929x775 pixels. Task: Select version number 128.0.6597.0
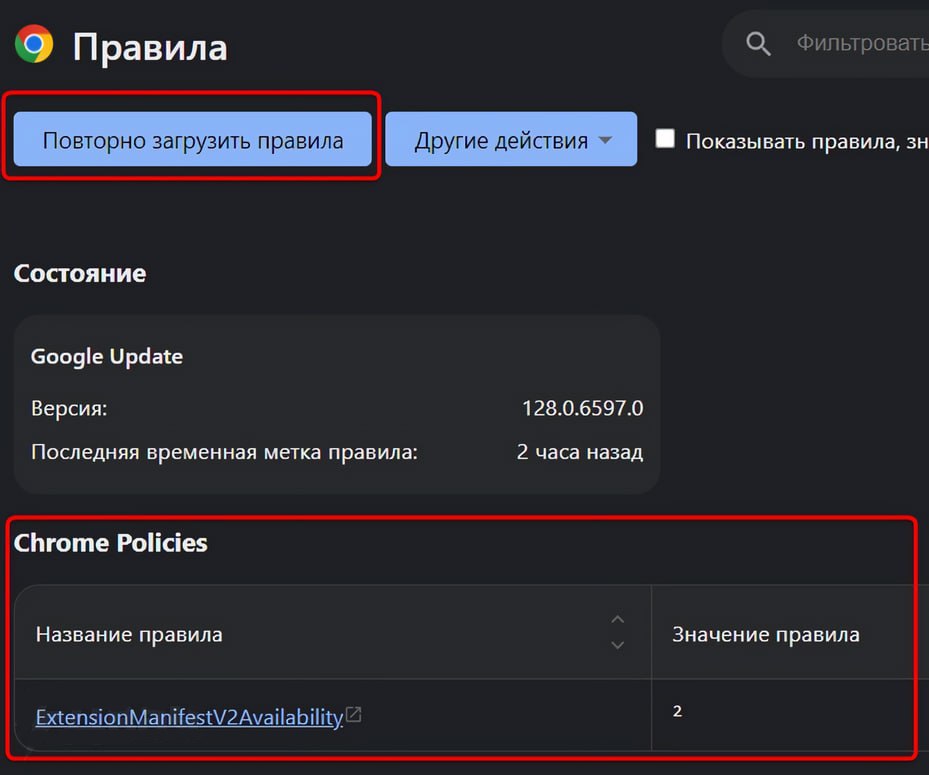[x=582, y=409]
